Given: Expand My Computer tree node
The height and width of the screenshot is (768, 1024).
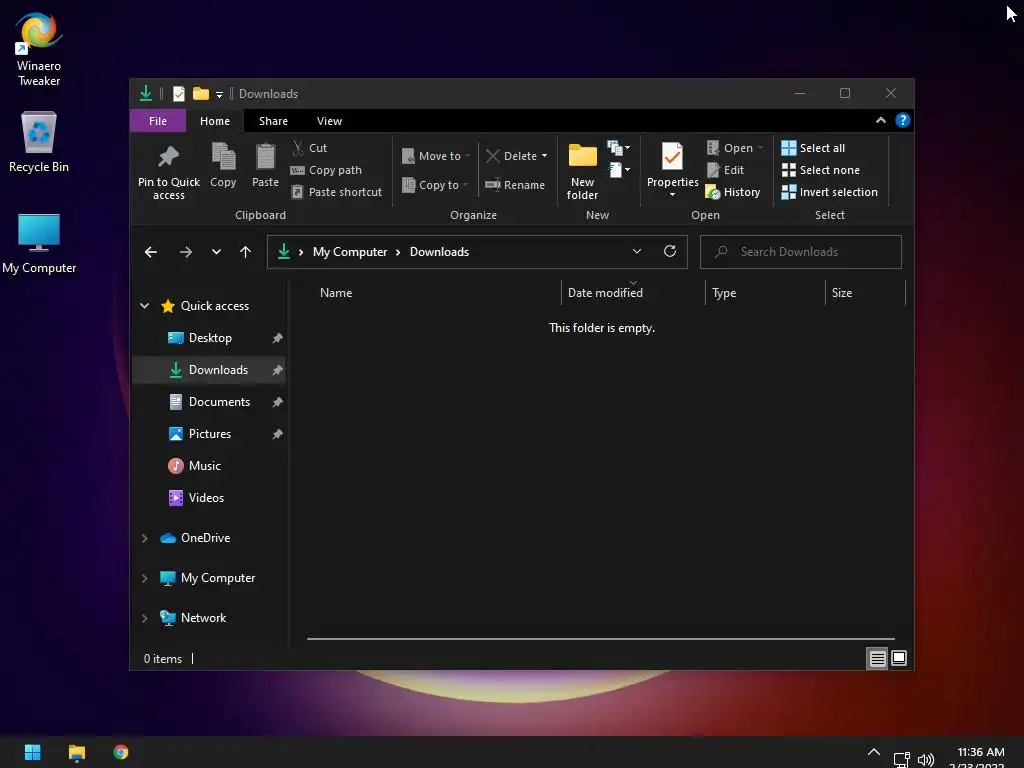Looking at the screenshot, I should [x=144, y=578].
